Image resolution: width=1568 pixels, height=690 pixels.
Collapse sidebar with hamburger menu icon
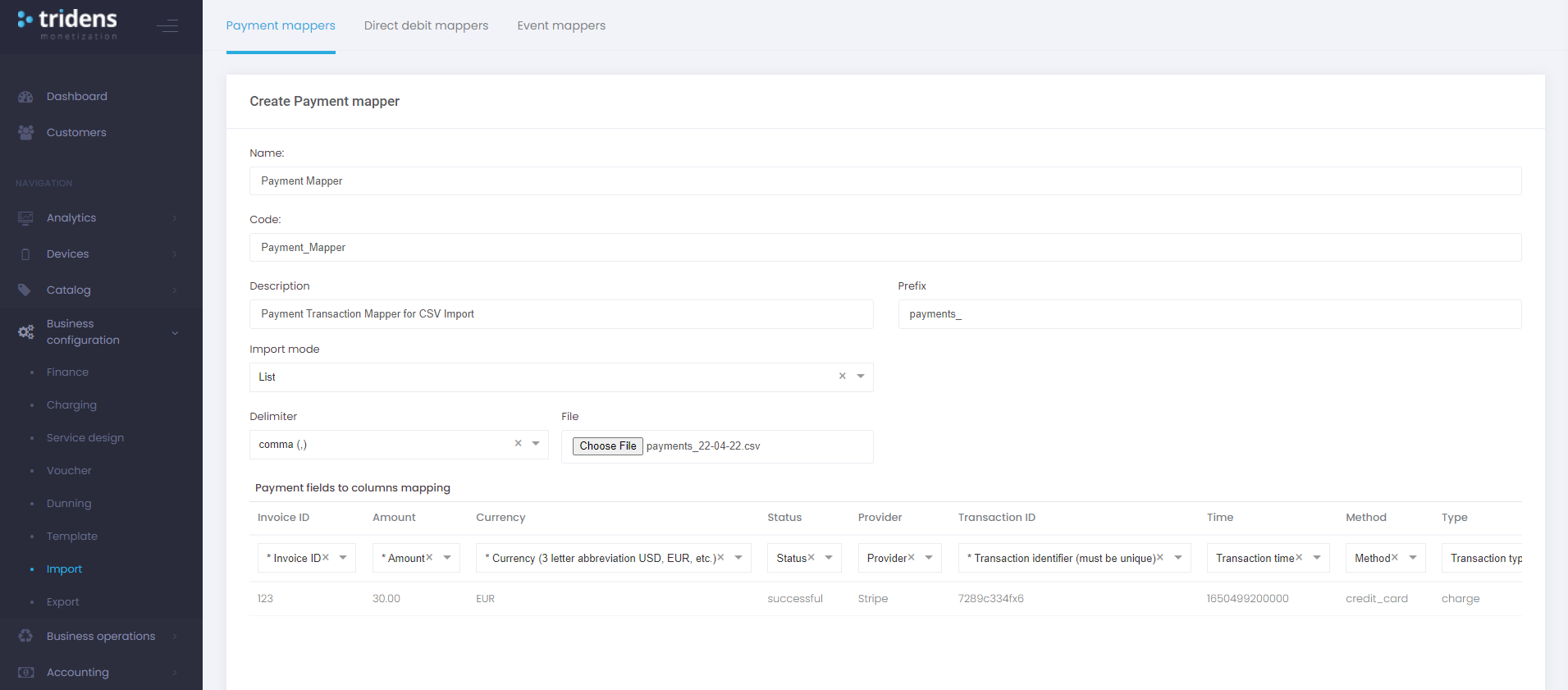click(x=167, y=26)
